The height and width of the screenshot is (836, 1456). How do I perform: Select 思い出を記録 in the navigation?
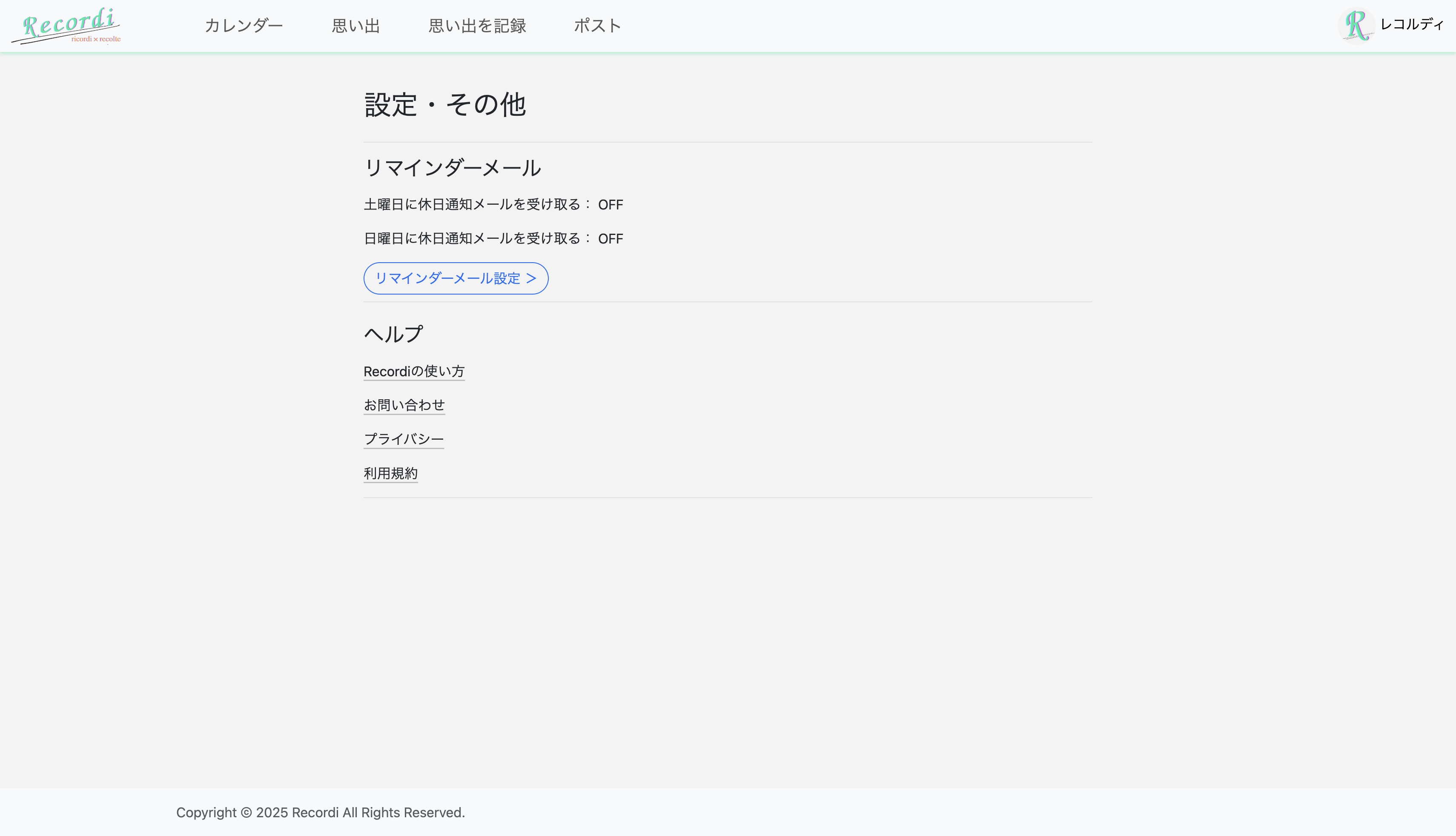(477, 26)
